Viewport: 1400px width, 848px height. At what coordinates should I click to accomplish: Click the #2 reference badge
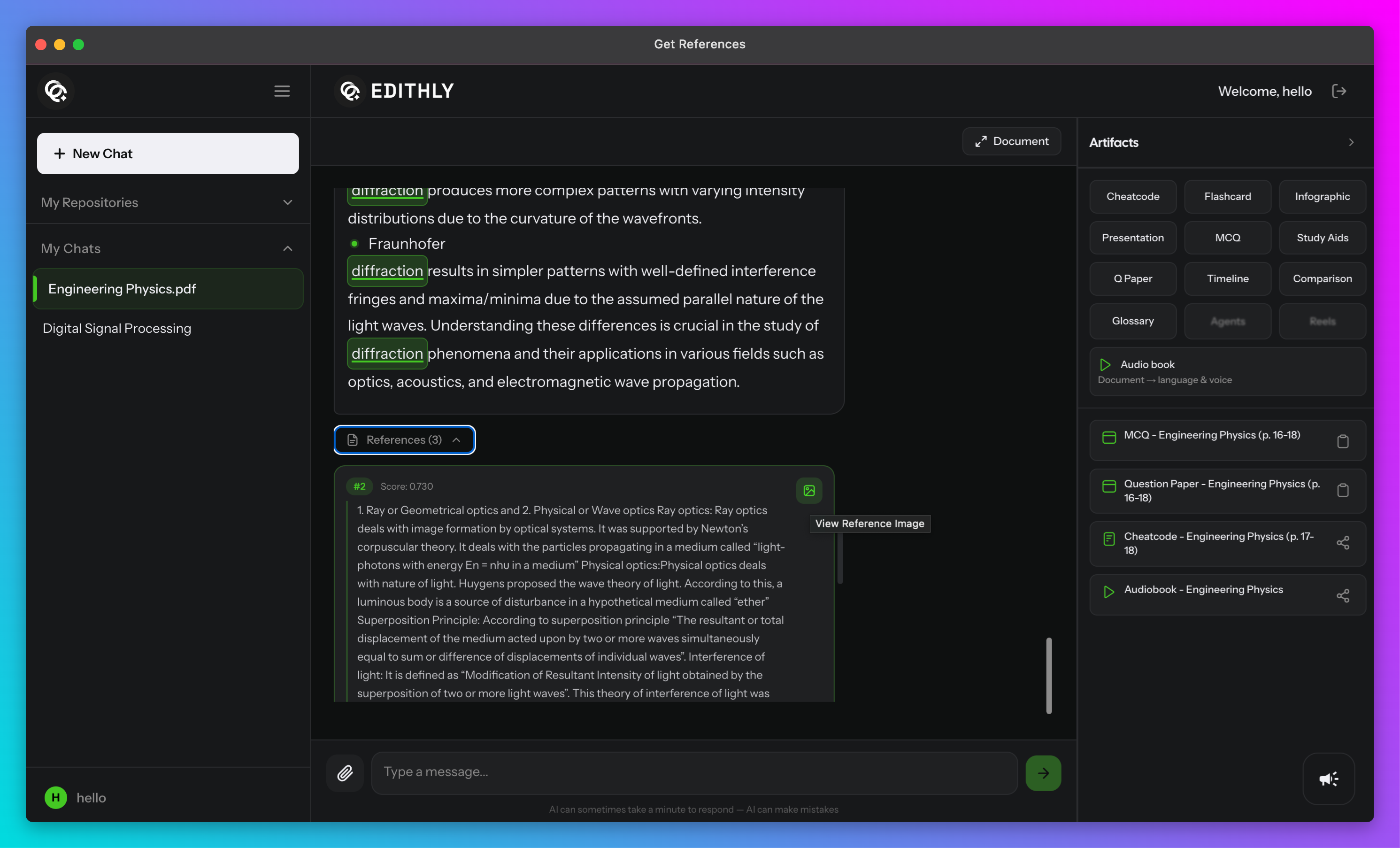click(x=359, y=486)
